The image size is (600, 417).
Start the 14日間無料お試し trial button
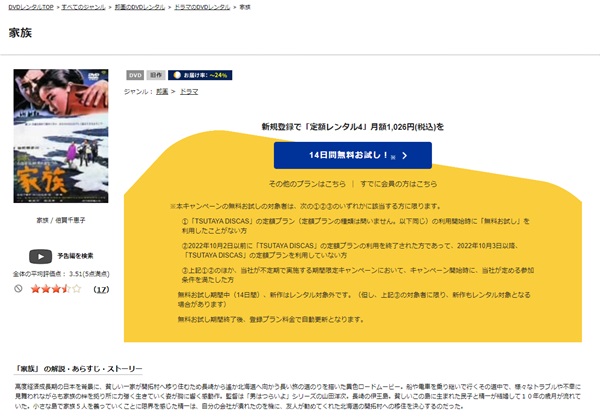[353, 155]
